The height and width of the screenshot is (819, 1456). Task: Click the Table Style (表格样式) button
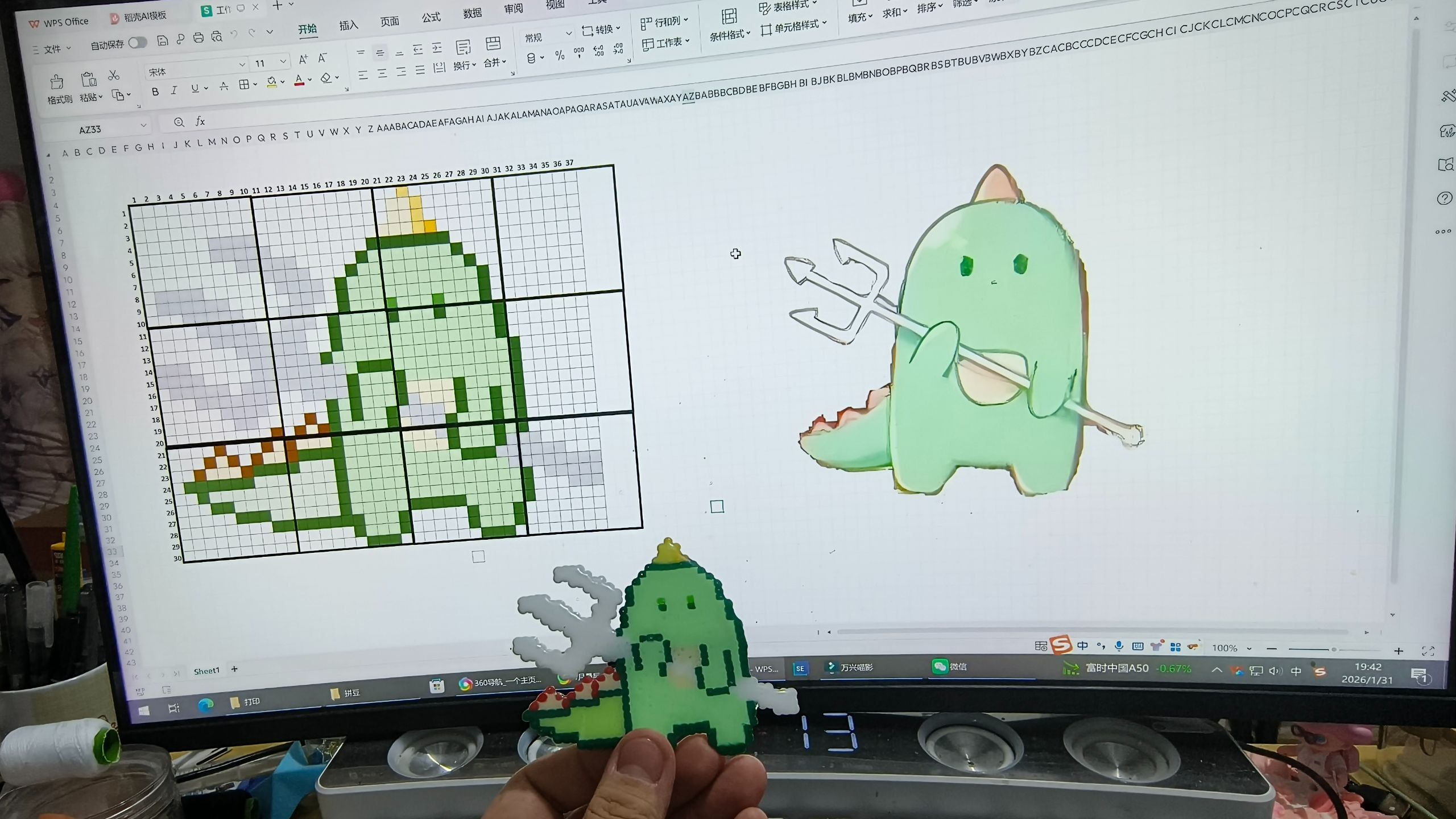(x=789, y=7)
